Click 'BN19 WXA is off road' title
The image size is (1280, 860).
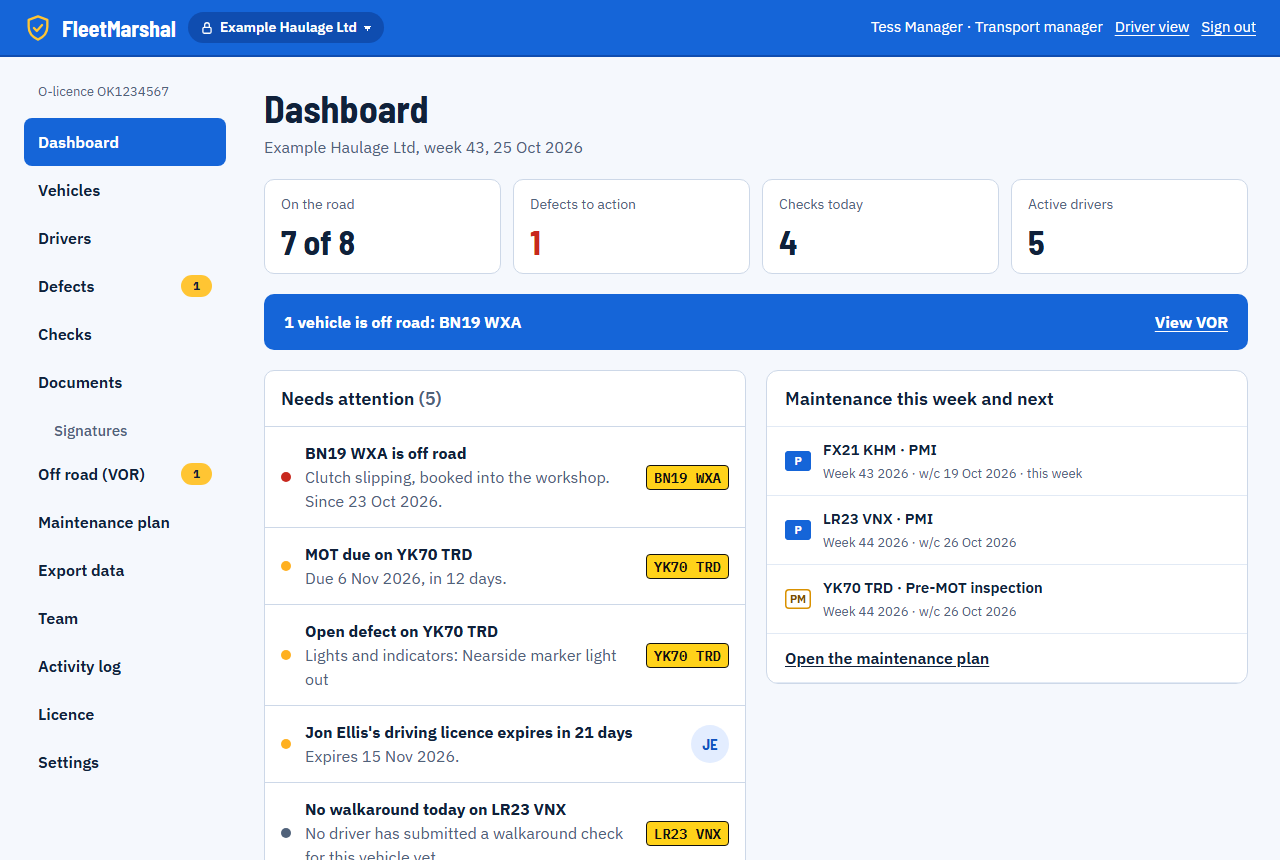[385, 453]
